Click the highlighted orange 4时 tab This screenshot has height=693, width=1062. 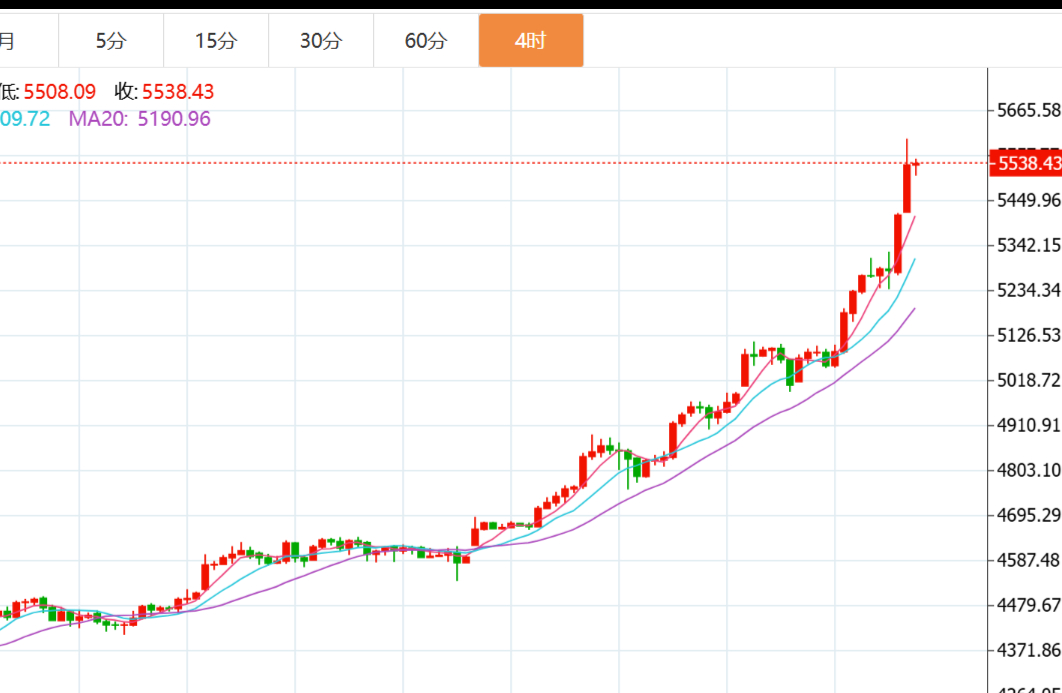[x=530, y=41]
